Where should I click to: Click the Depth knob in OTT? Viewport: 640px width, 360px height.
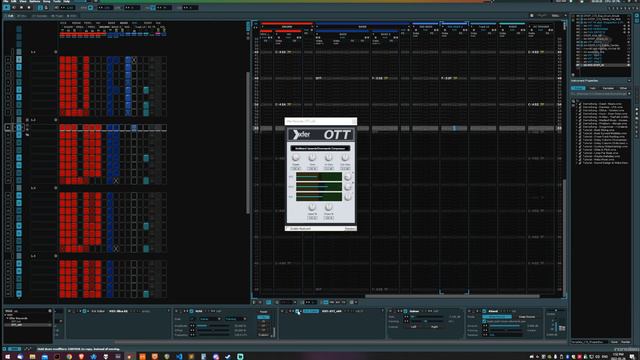click(x=296, y=158)
